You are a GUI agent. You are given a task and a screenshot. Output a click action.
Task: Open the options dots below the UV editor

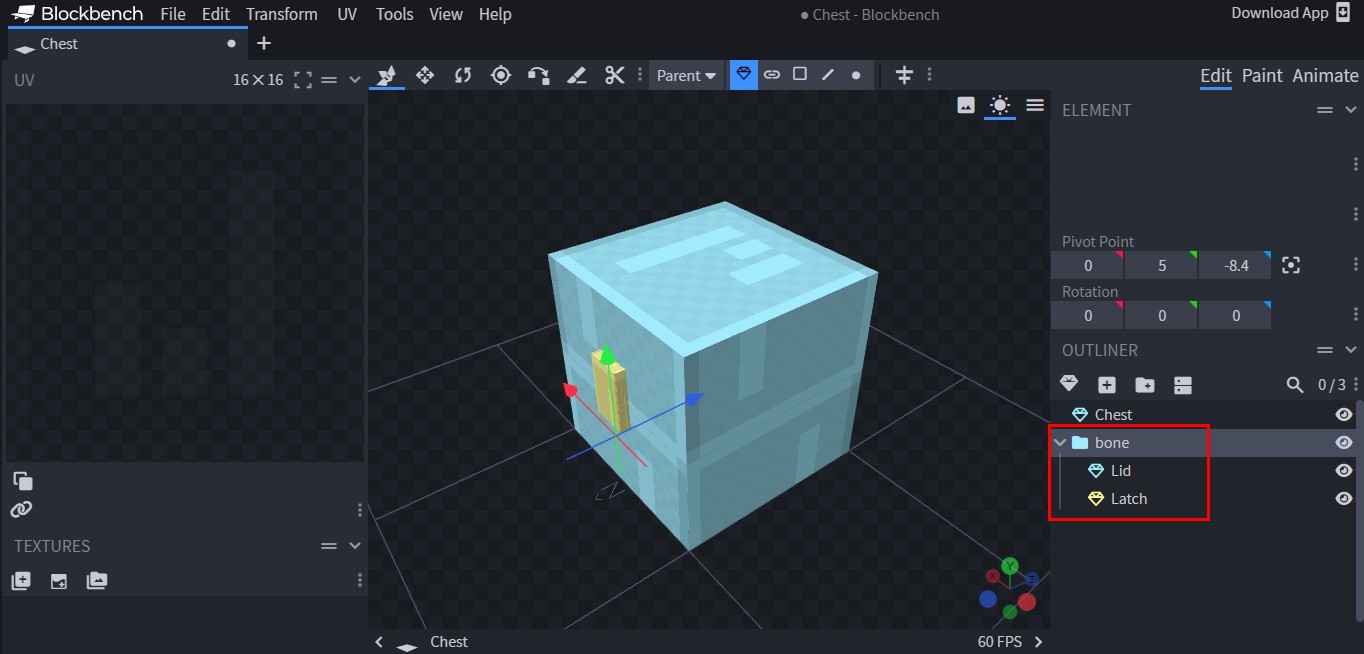(360, 510)
